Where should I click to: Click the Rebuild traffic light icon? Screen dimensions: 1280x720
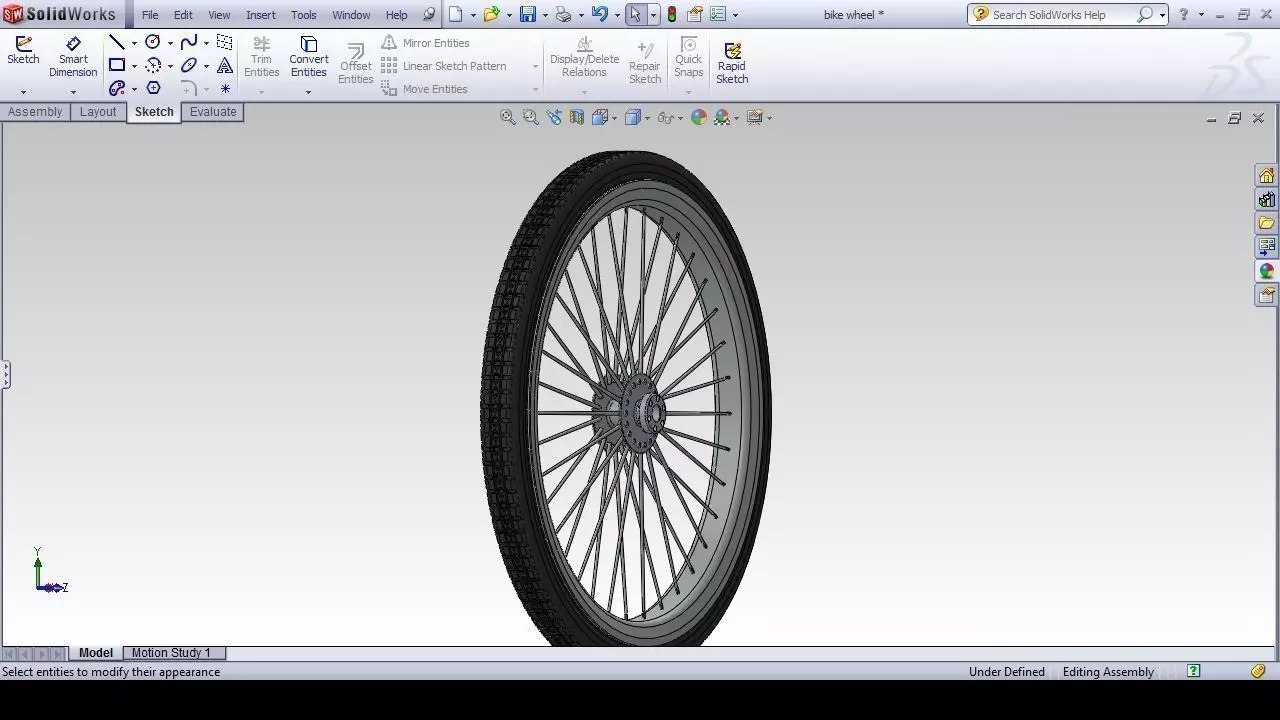pos(672,14)
